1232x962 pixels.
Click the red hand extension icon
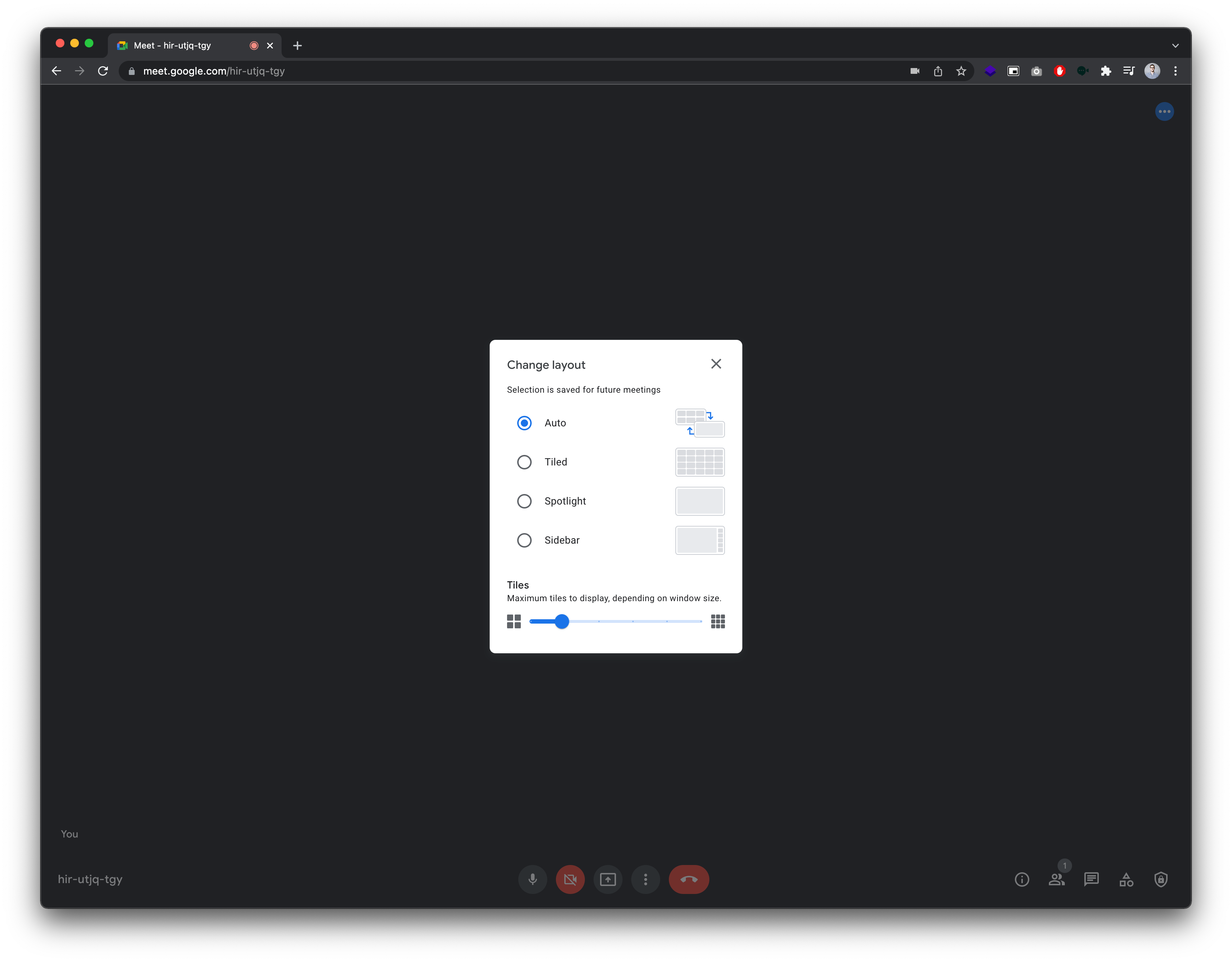[x=1059, y=71]
